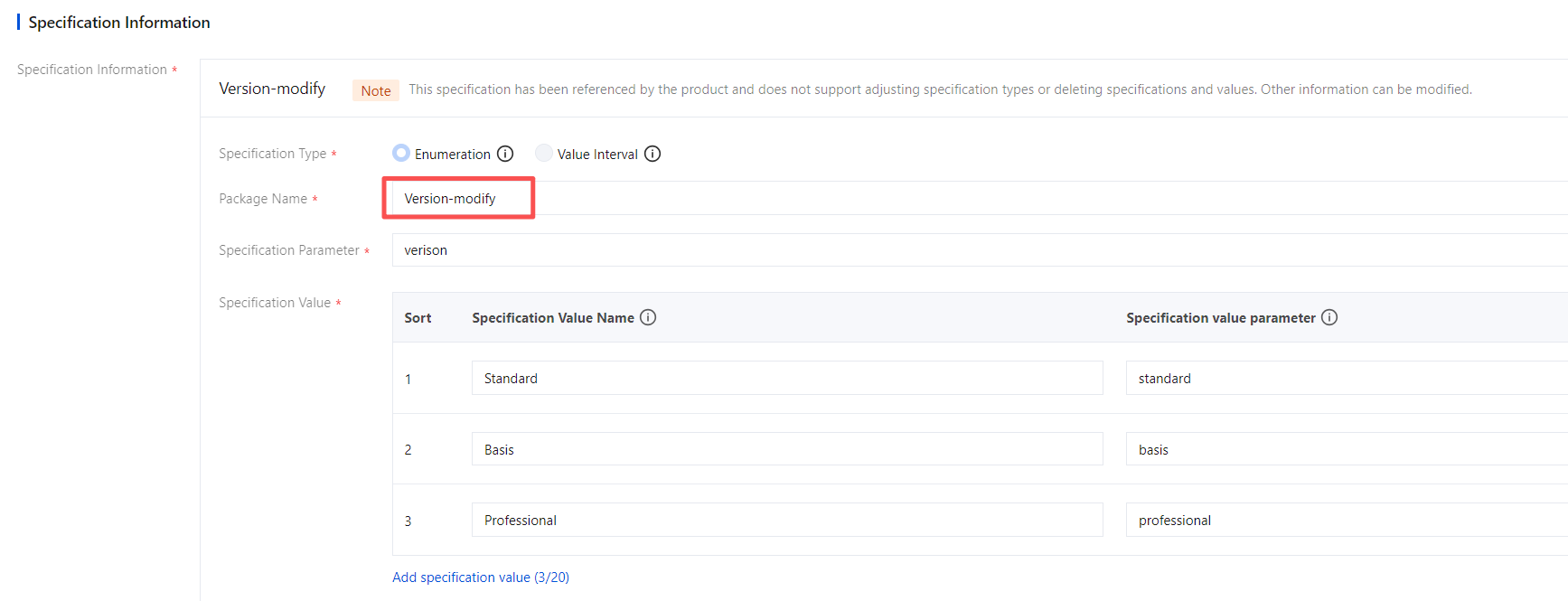Viewport: 1568px width, 601px height.
Task: Click the Standard specification value name field
Action: coord(787,378)
